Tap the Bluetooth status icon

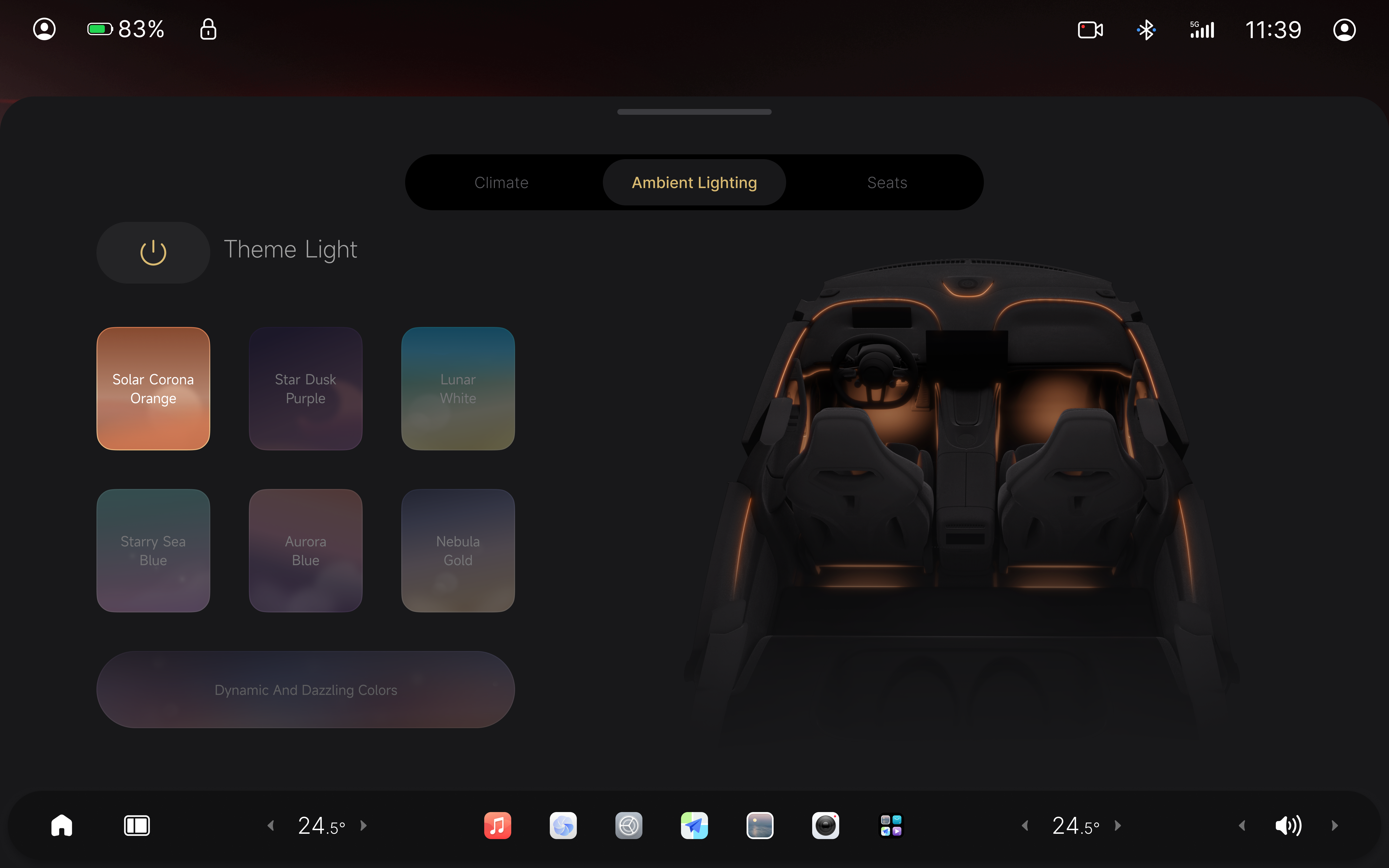[x=1146, y=30]
